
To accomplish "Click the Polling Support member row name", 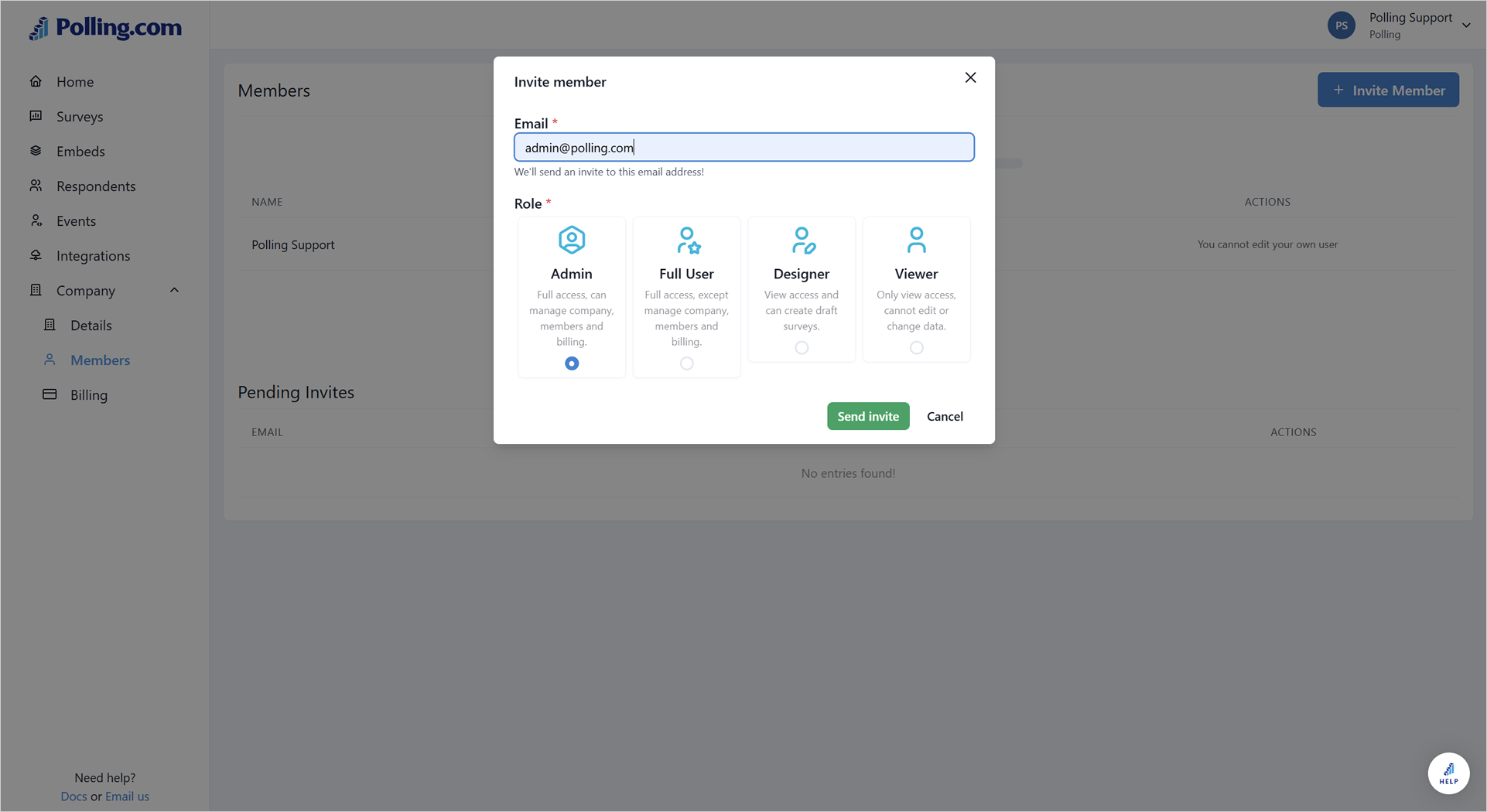I will [293, 244].
